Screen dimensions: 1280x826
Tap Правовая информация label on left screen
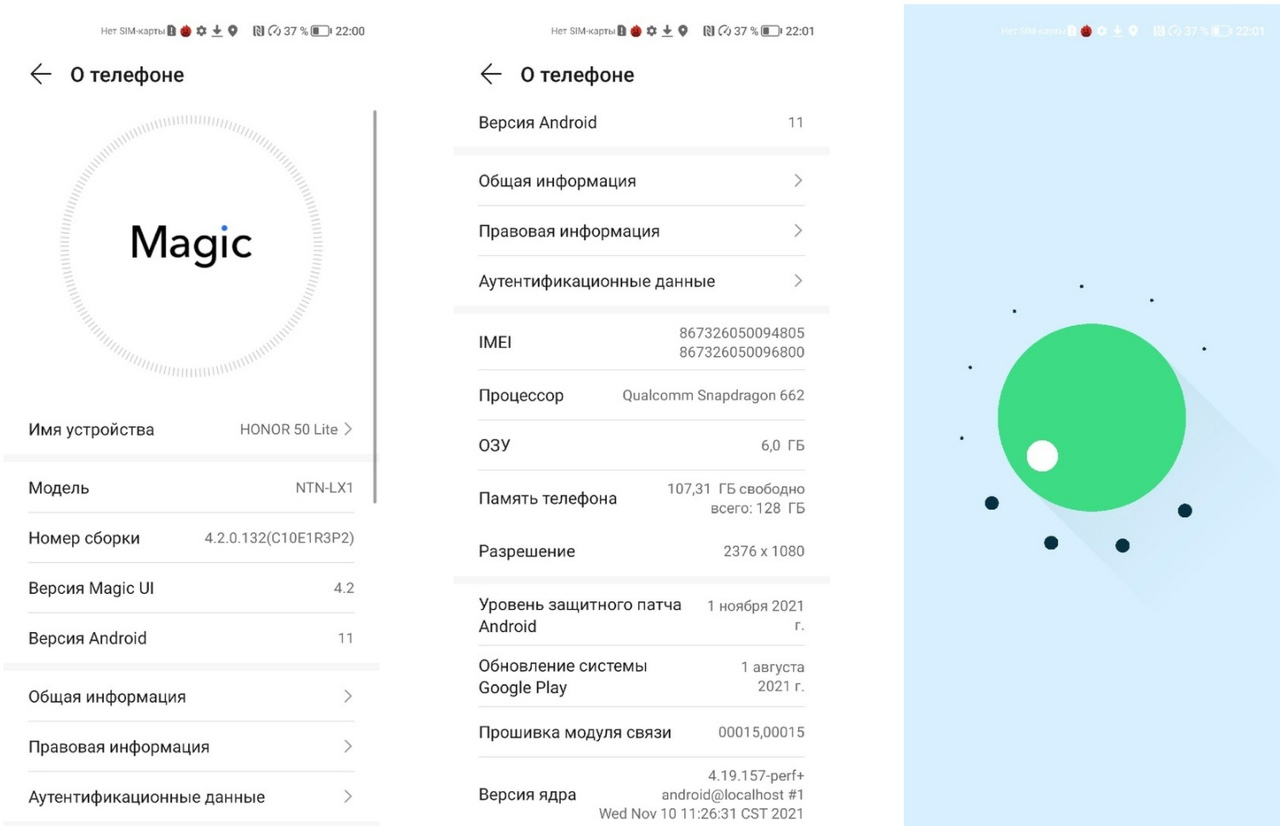[119, 747]
